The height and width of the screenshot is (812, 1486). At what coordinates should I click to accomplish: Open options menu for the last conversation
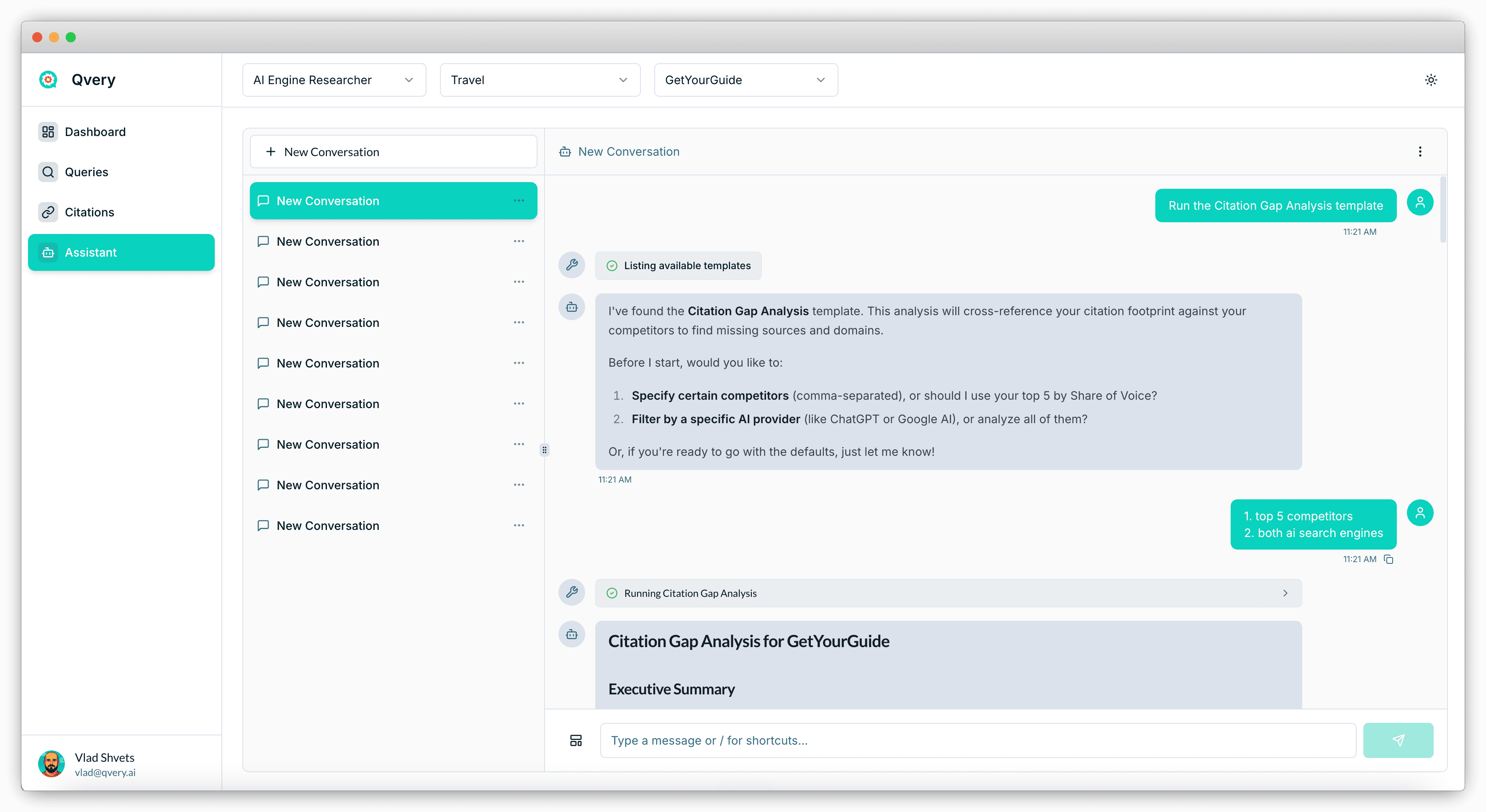[519, 525]
